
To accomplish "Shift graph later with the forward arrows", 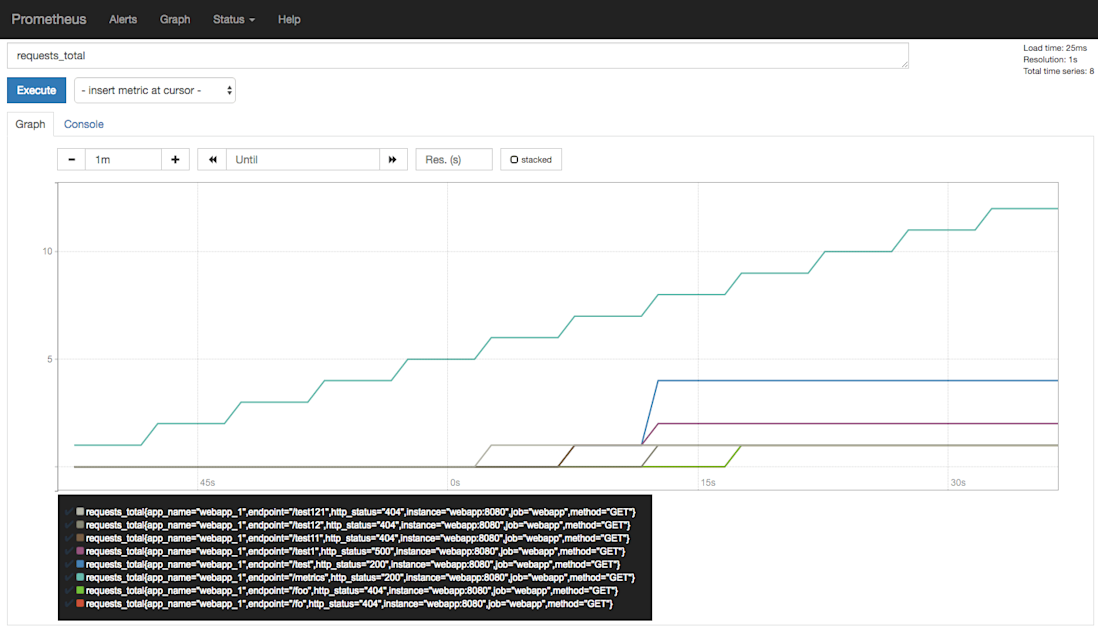I will pyautogui.click(x=392, y=159).
